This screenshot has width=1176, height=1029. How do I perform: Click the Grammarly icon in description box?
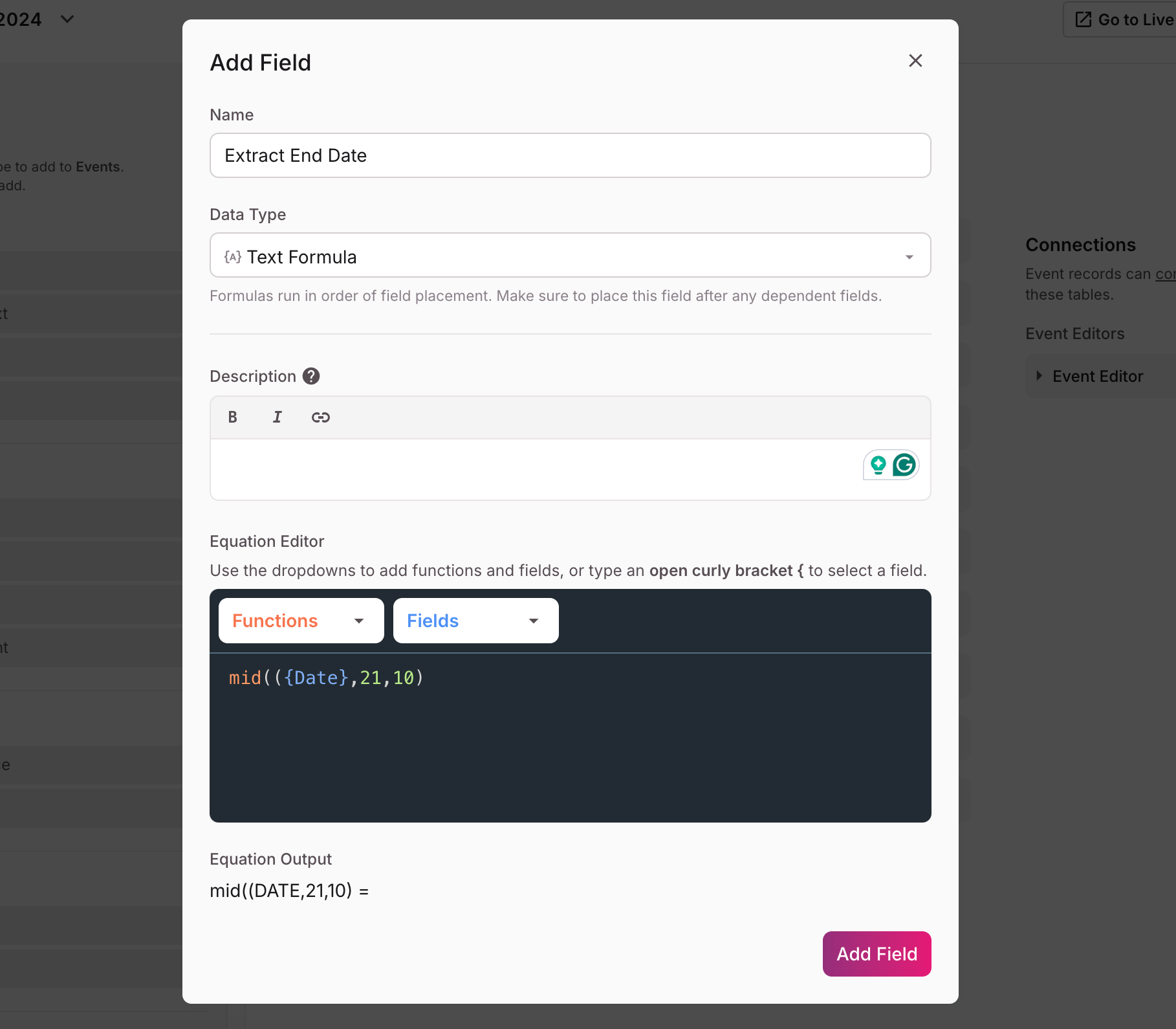point(904,465)
